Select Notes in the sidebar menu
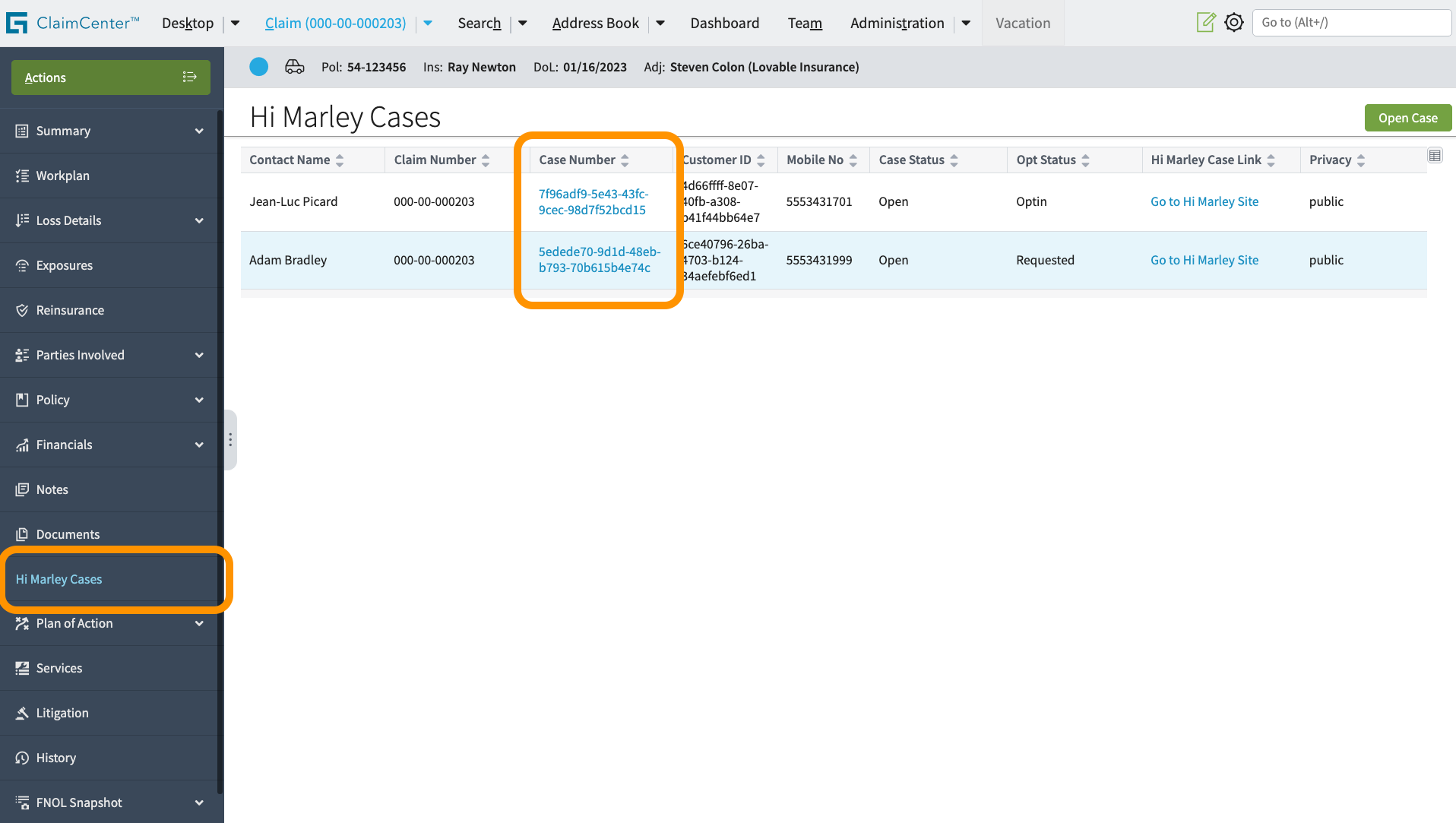 [52, 489]
